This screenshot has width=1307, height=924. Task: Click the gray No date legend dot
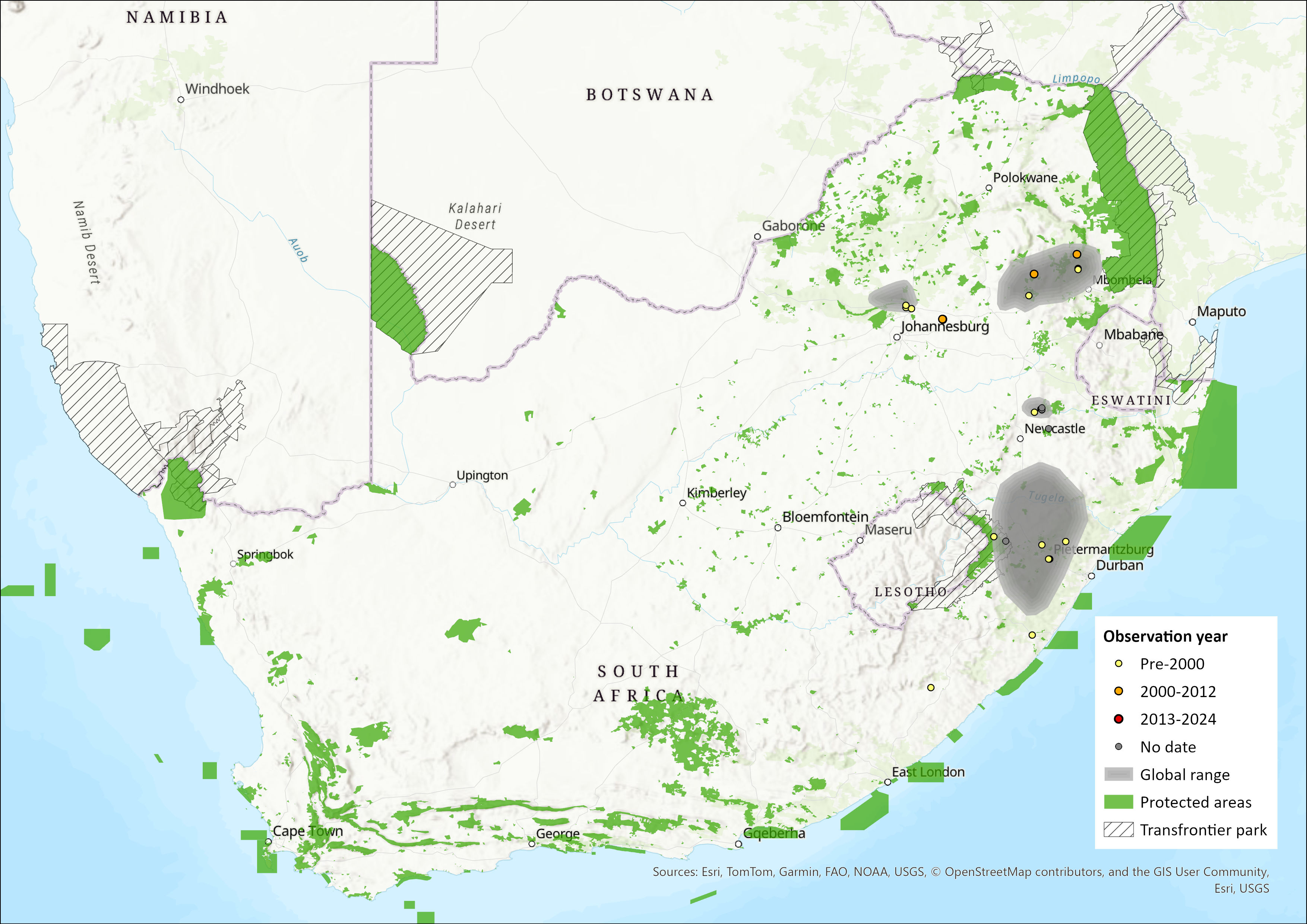coord(1118,746)
